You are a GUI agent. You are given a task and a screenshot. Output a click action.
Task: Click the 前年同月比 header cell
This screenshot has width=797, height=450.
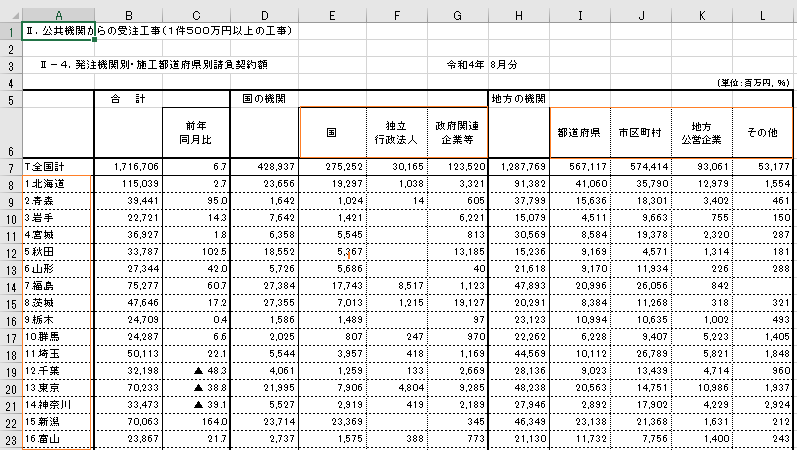click(x=195, y=131)
